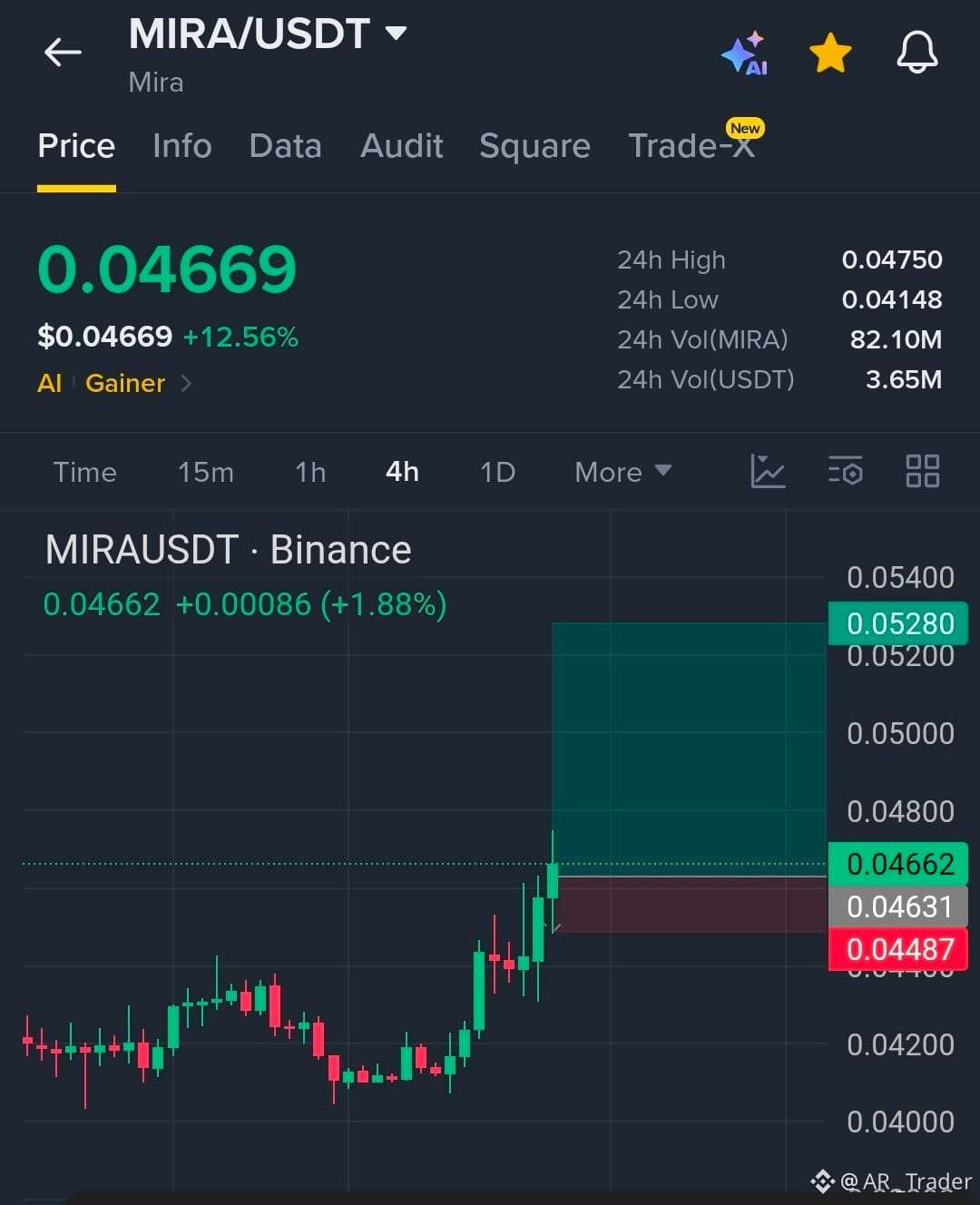980x1205 pixels.
Task: Open chart indicator settings icon
Action: pyautogui.click(x=845, y=471)
